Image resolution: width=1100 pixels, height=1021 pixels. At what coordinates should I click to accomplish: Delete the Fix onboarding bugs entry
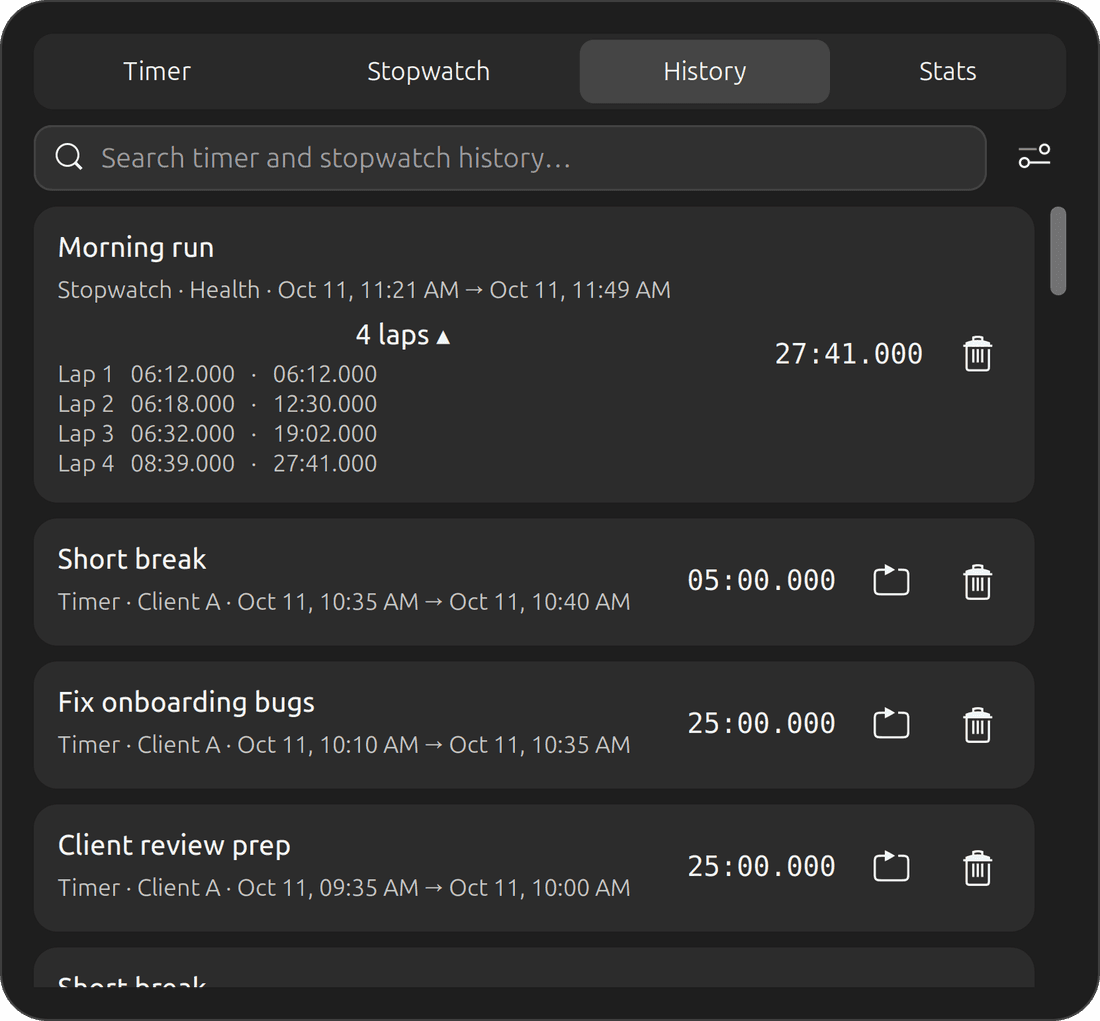point(977,725)
